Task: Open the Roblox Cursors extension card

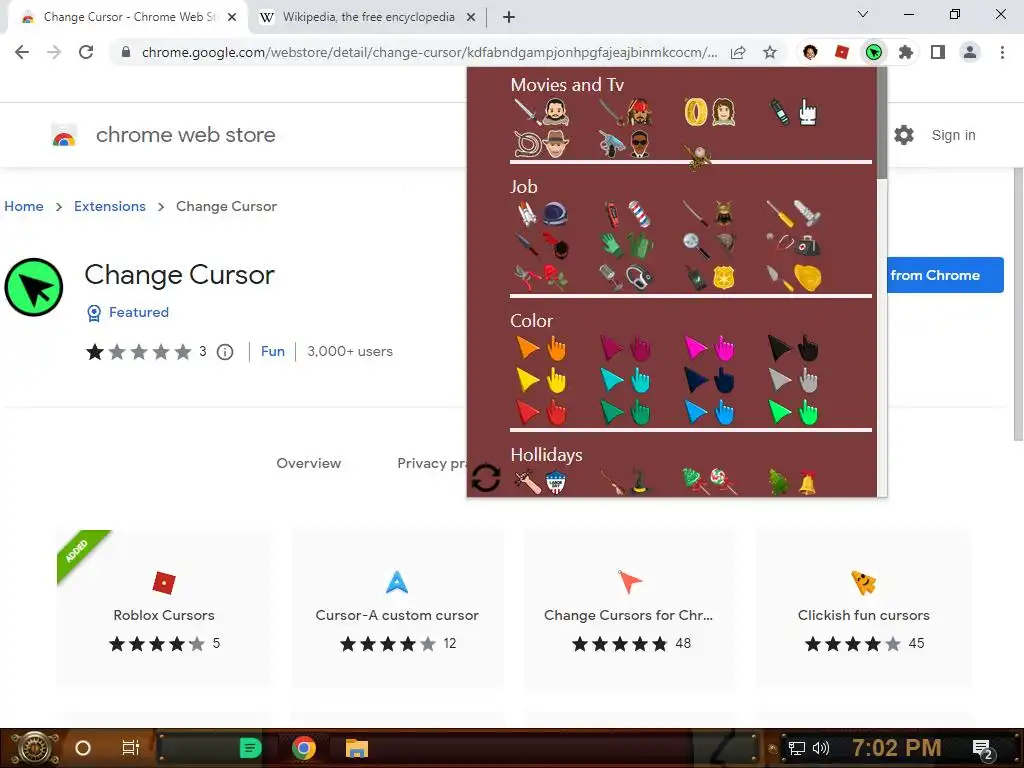Action: click(164, 608)
